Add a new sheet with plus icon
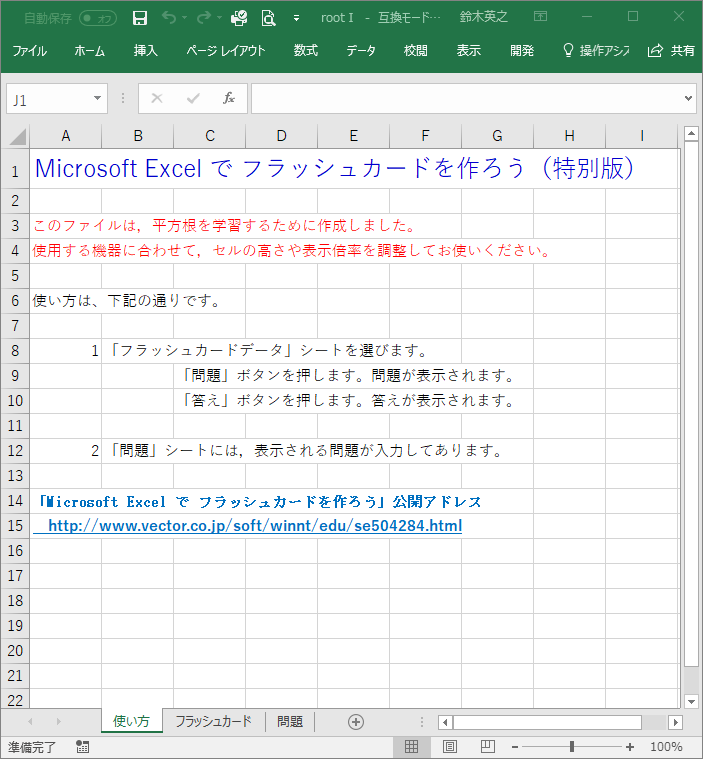 coord(355,721)
